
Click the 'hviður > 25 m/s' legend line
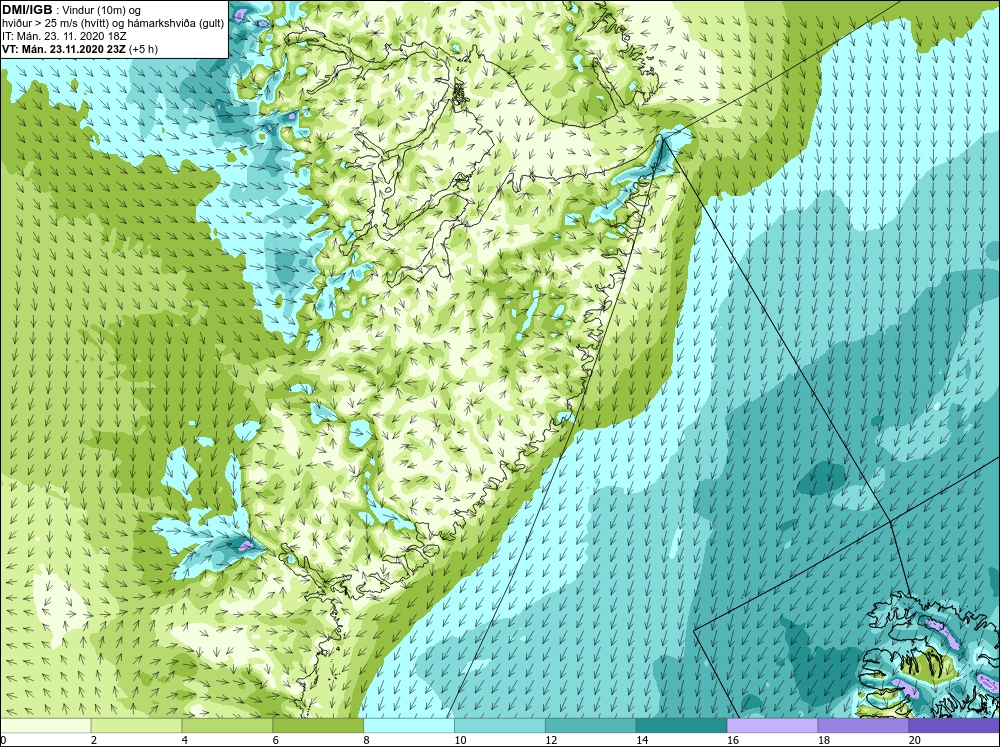pyautogui.click(x=113, y=24)
